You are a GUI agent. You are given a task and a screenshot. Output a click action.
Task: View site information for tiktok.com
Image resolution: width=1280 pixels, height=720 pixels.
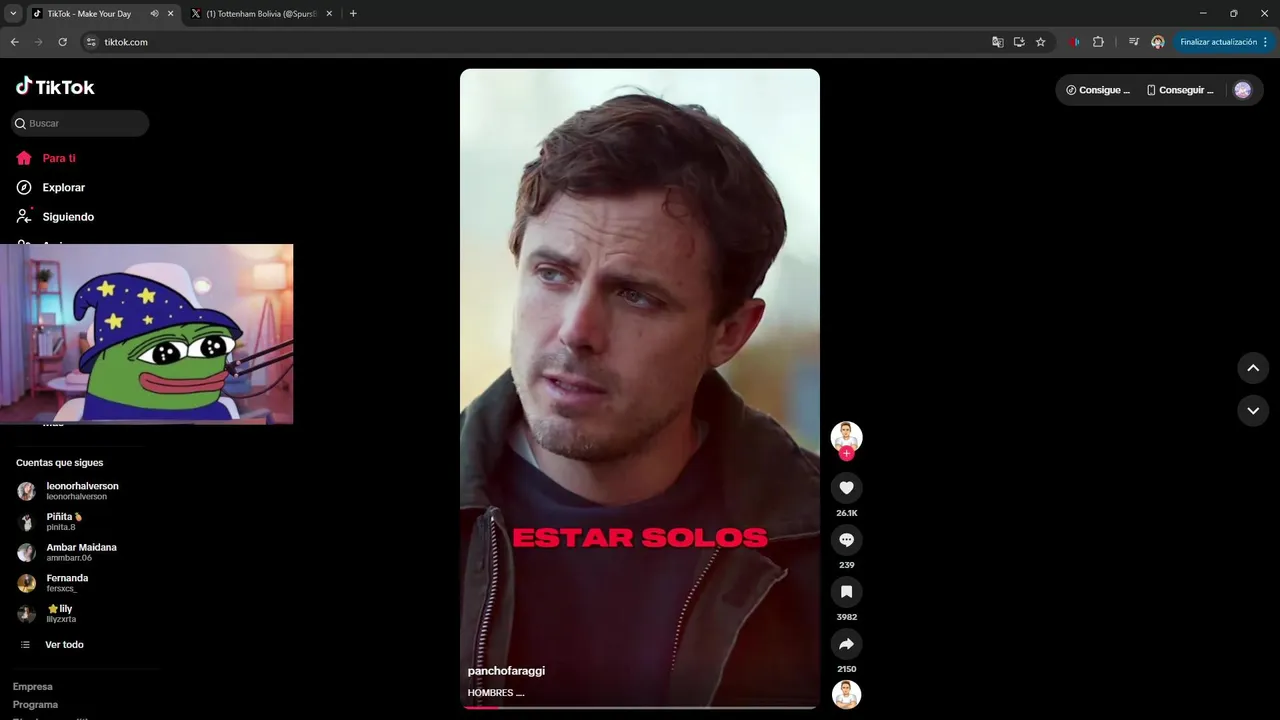91,42
